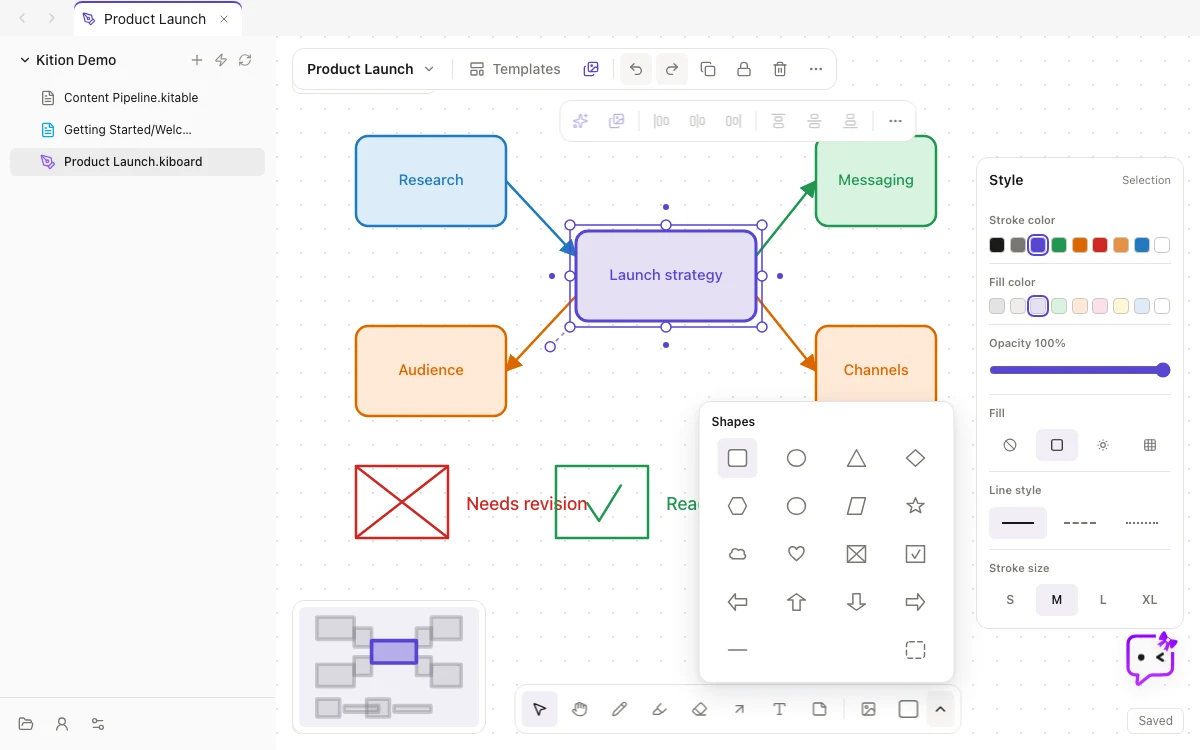Select rectangle shape tool in bottom toolbar
Viewport: 1200px width, 750px height.
pos(908,709)
